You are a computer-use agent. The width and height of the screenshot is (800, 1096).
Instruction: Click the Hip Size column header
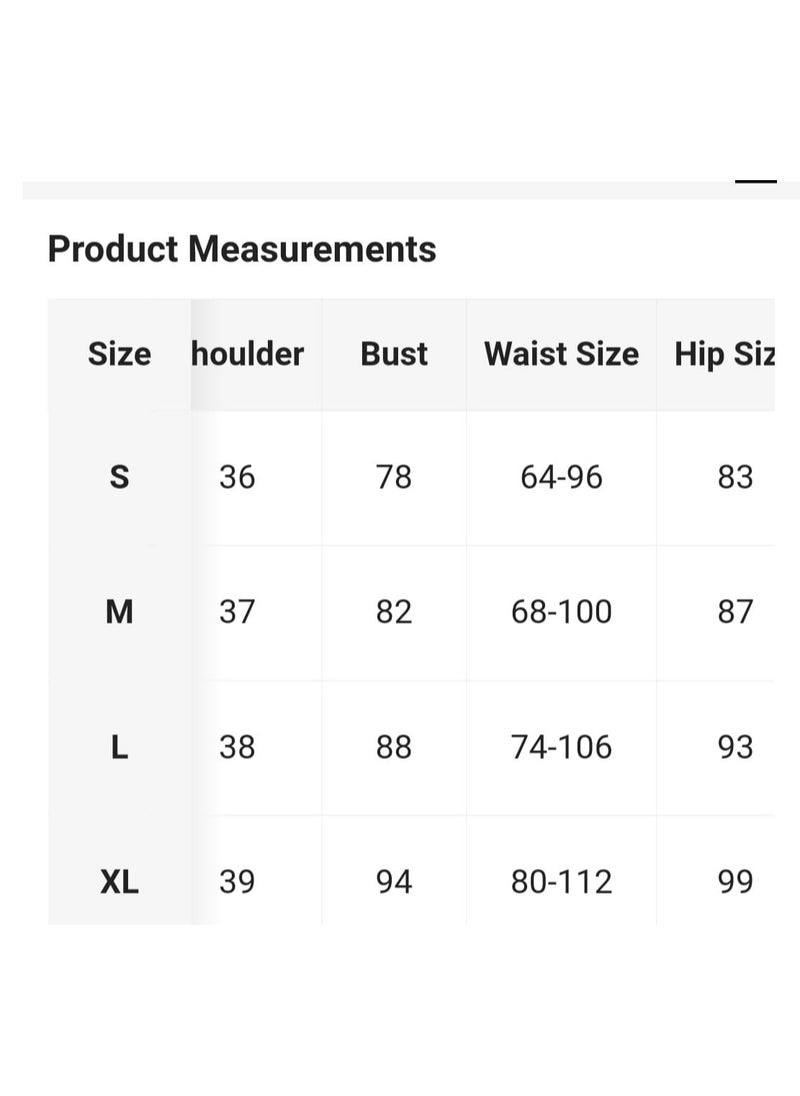pos(725,354)
